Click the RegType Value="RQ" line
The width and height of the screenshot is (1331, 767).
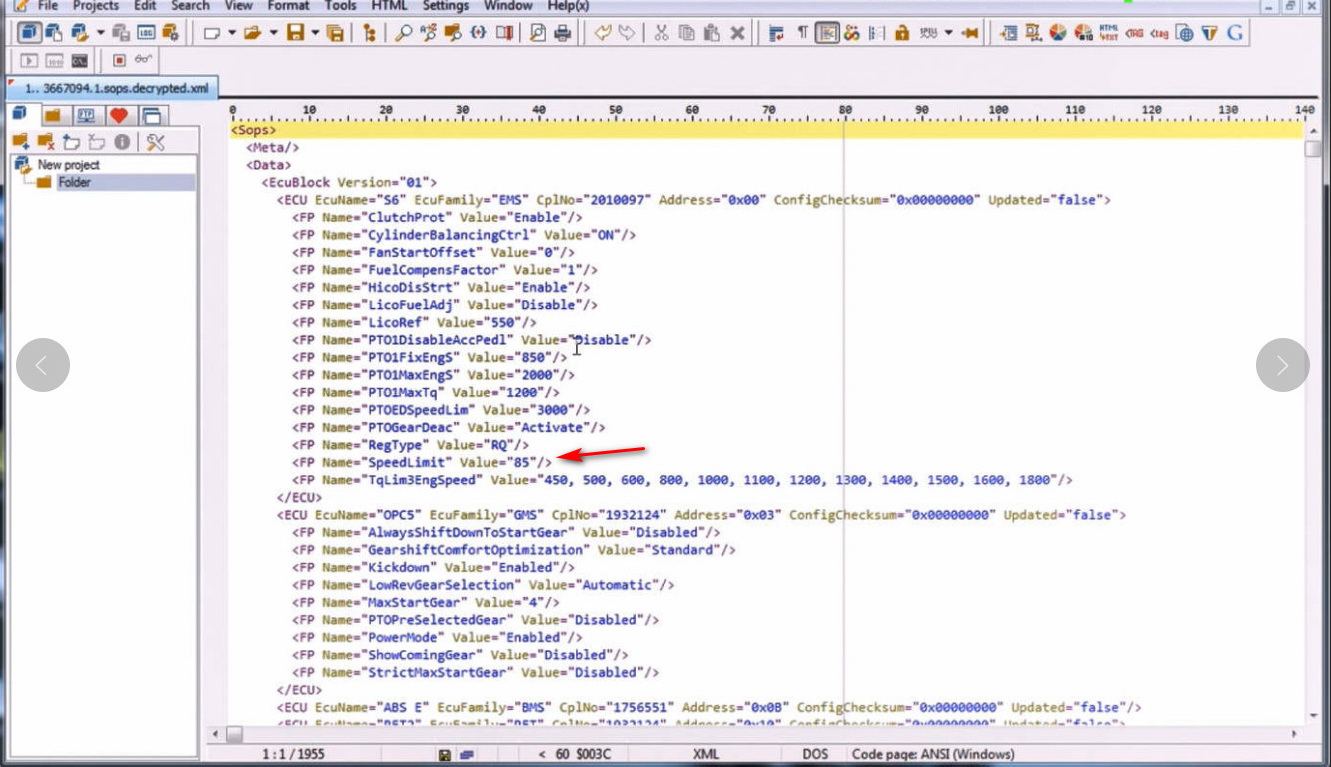click(x=411, y=444)
